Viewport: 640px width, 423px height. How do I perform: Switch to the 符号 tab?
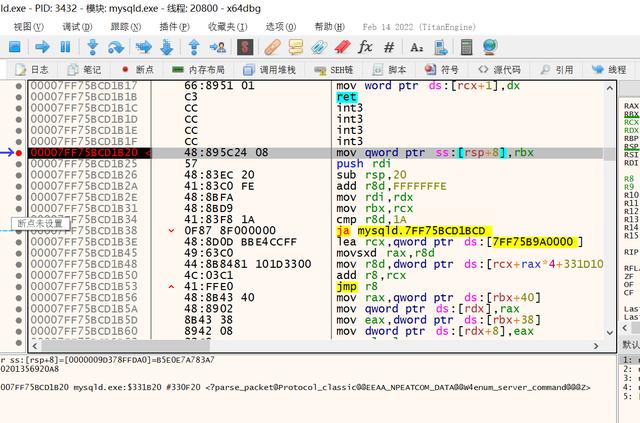[x=442, y=70]
